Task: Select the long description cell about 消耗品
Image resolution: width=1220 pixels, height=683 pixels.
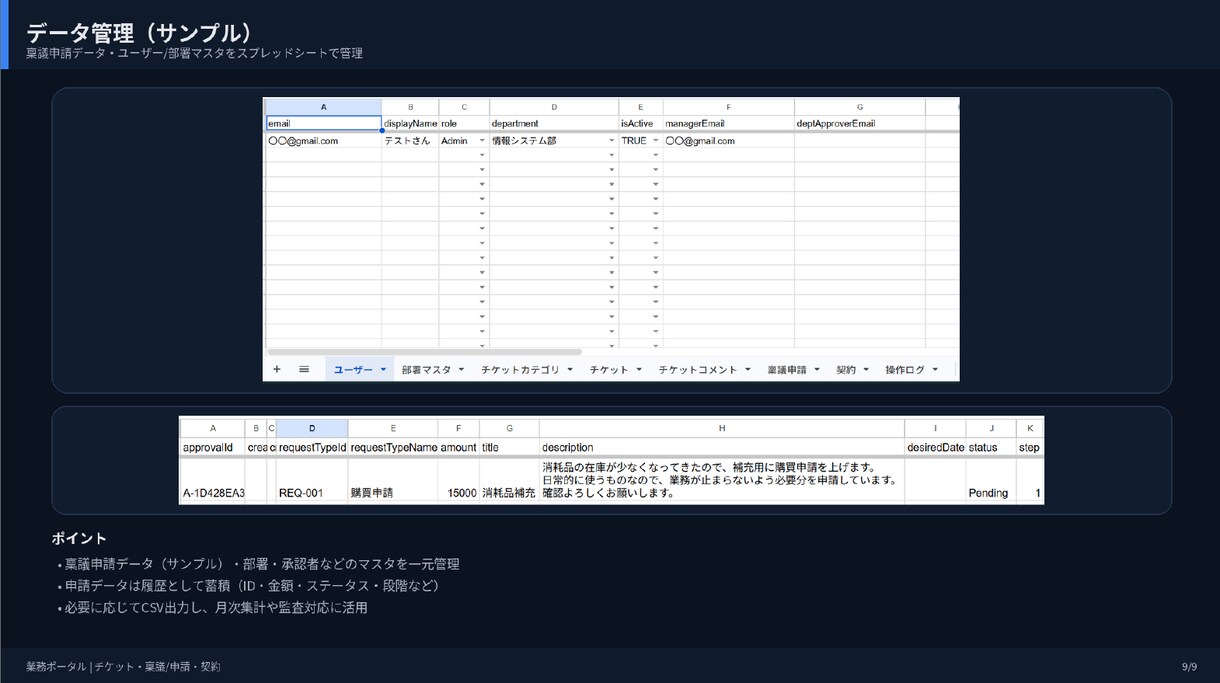Action: 722,480
